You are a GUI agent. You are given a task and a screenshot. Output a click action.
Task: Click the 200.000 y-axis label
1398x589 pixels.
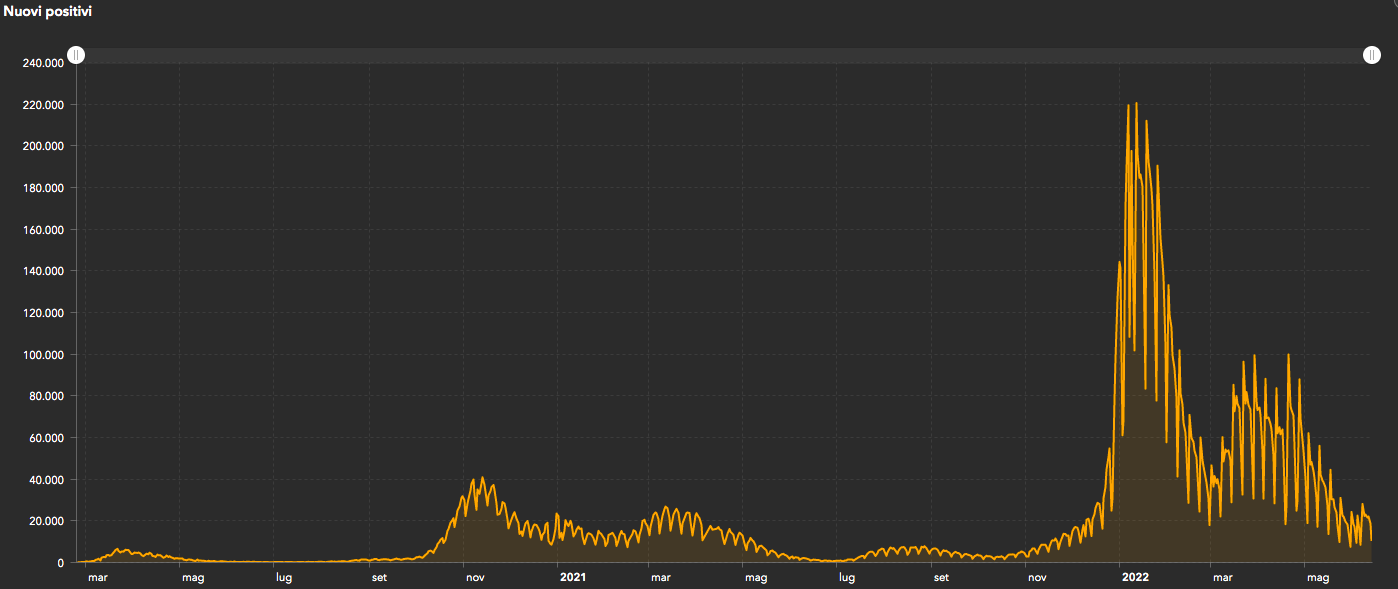pyautogui.click(x=43, y=146)
